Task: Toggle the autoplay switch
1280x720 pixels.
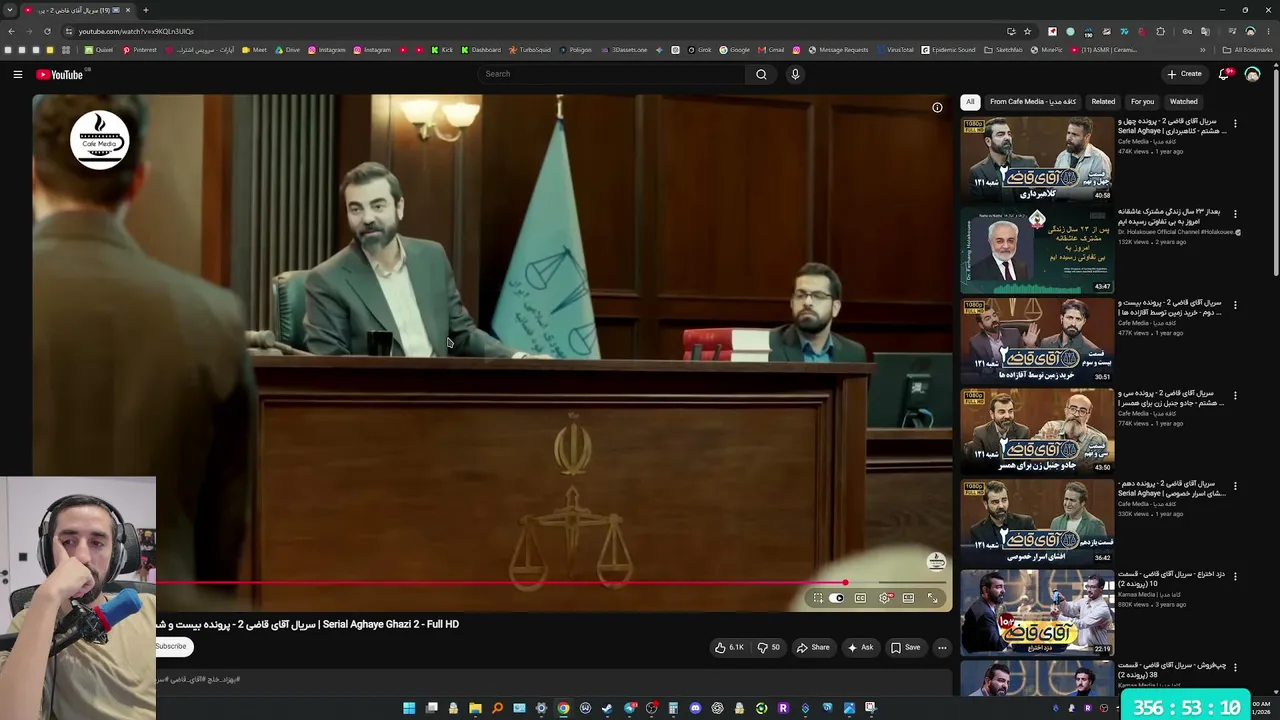Action: pyautogui.click(x=837, y=598)
